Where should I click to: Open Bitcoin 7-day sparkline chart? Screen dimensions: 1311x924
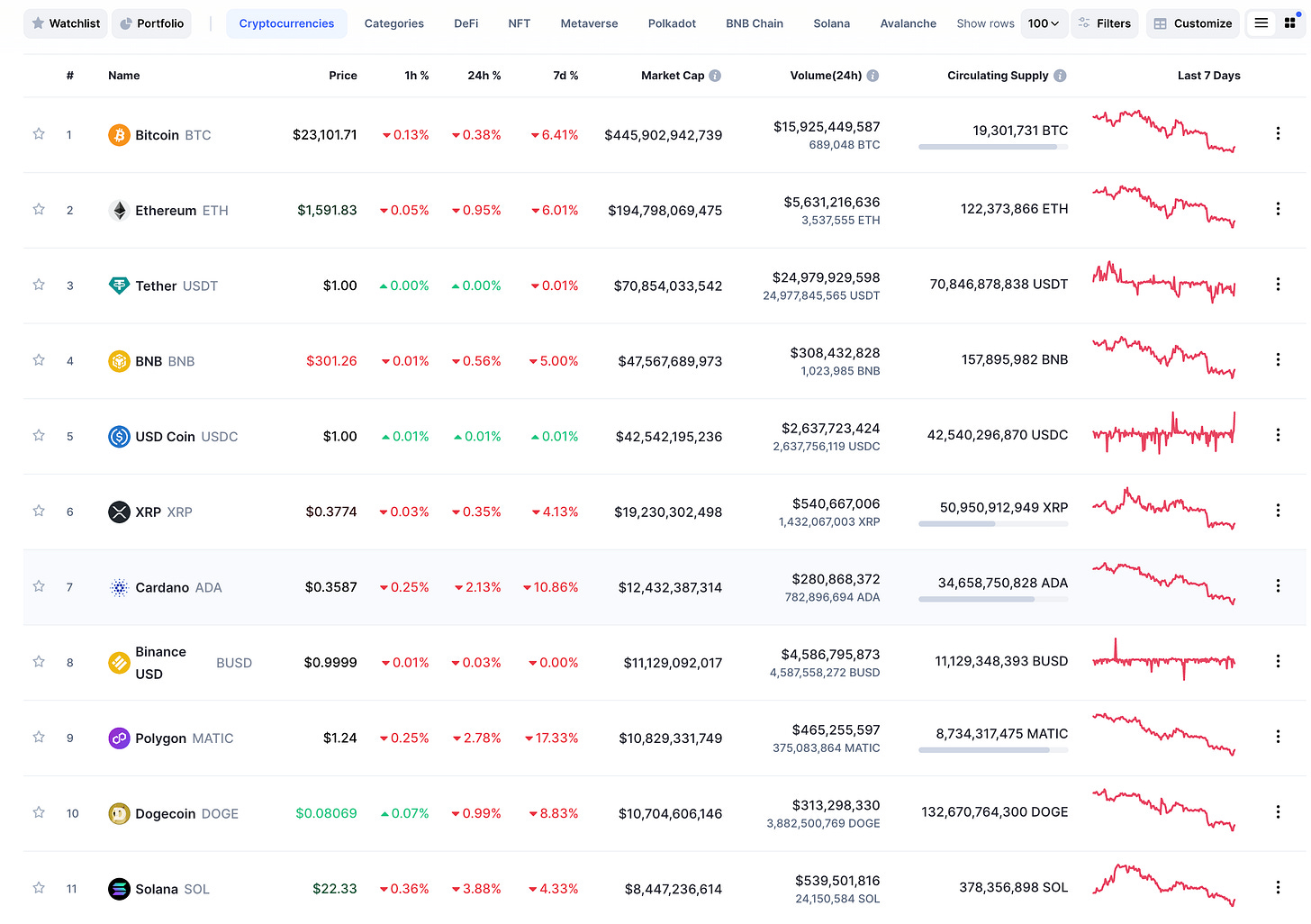coord(1163,131)
